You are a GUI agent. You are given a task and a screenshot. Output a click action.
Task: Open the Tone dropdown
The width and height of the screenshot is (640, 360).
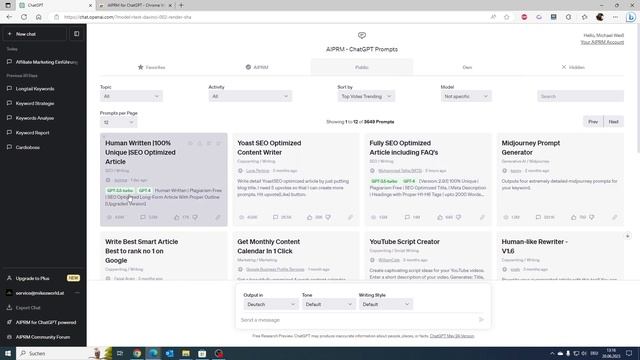[328, 304]
